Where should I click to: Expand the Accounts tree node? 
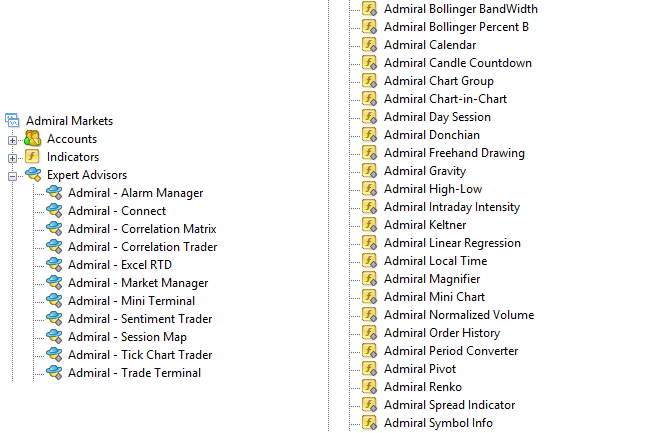[x=13, y=139]
